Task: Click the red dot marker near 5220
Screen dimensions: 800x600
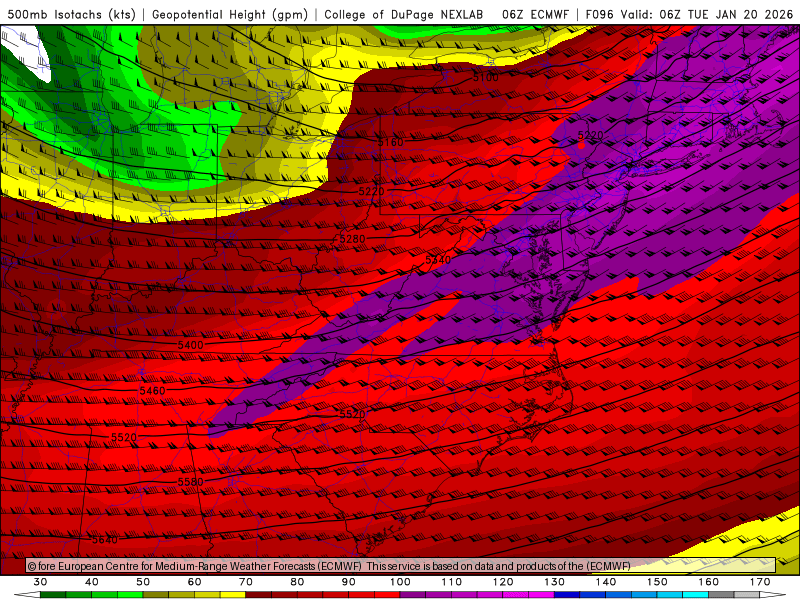Action: click(581, 145)
